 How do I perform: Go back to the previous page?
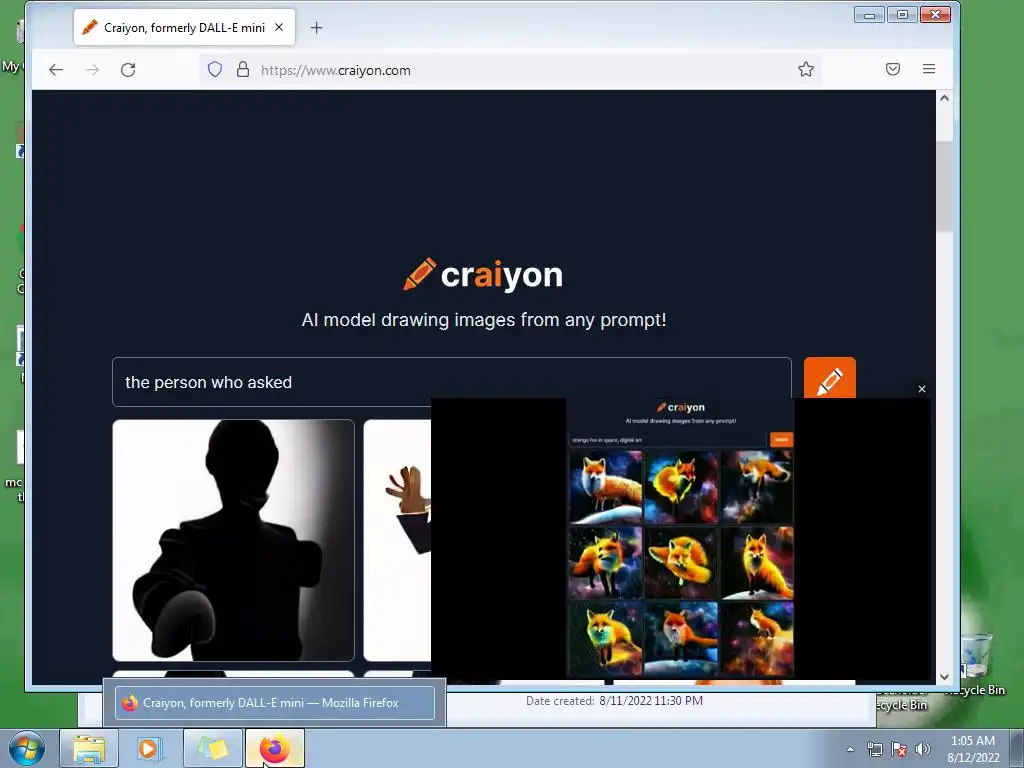(x=56, y=70)
